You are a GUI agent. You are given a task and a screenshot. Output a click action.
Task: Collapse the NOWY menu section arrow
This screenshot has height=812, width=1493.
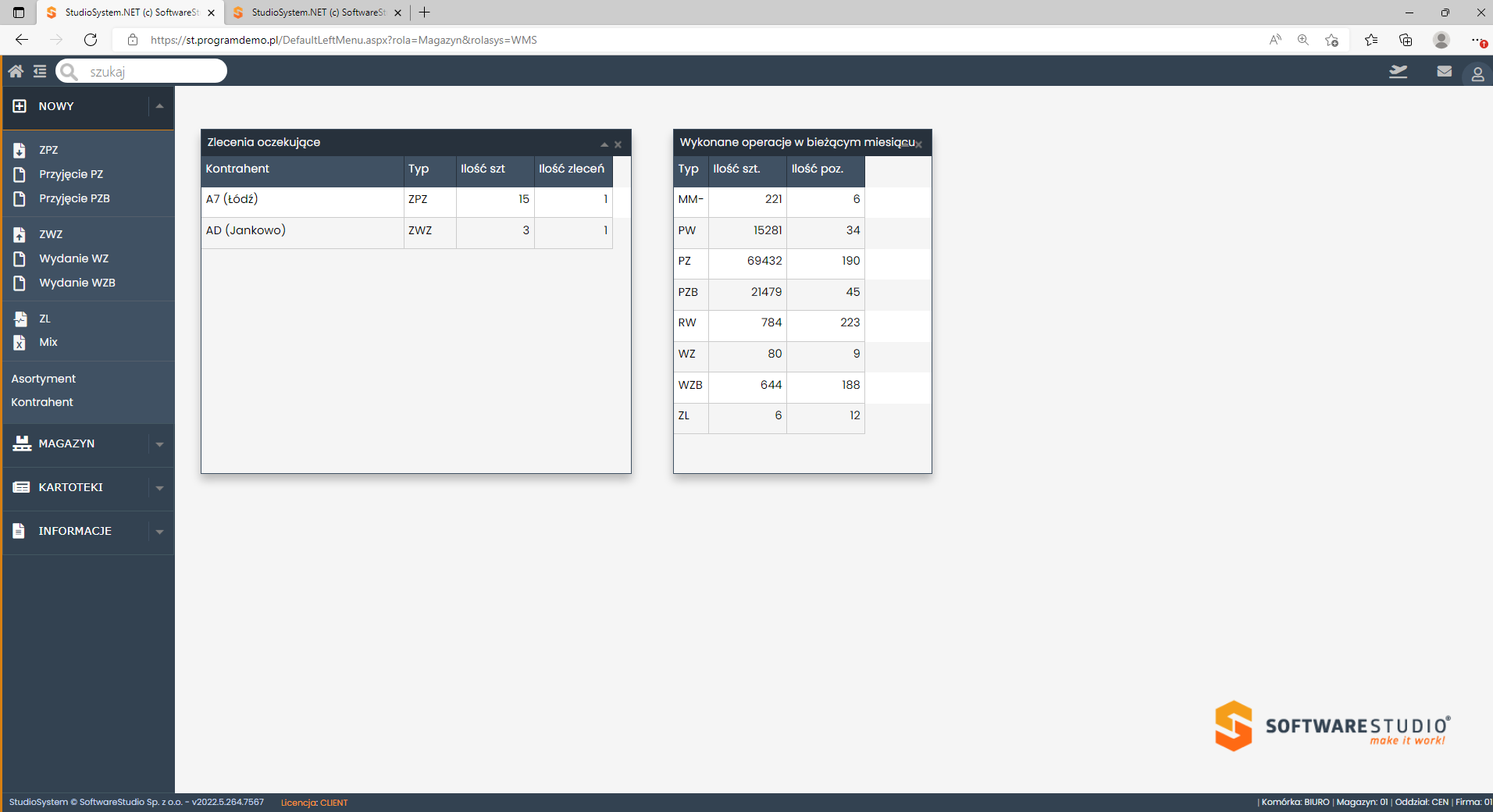coord(159,106)
